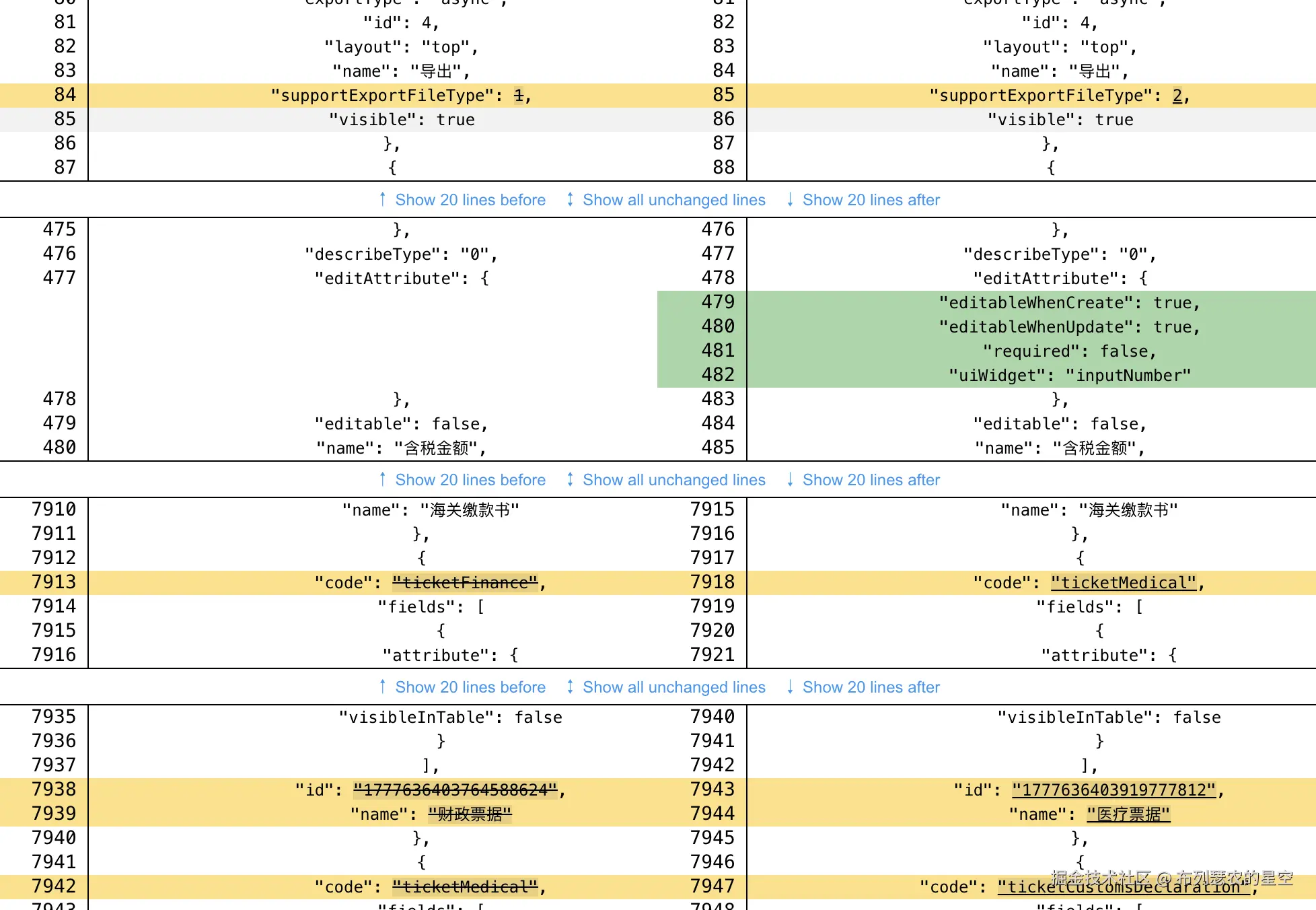1316x910 pixels.
Task: Click changed value "ticketMedical" on right line 7918
Action: [x=1123, y=583]
